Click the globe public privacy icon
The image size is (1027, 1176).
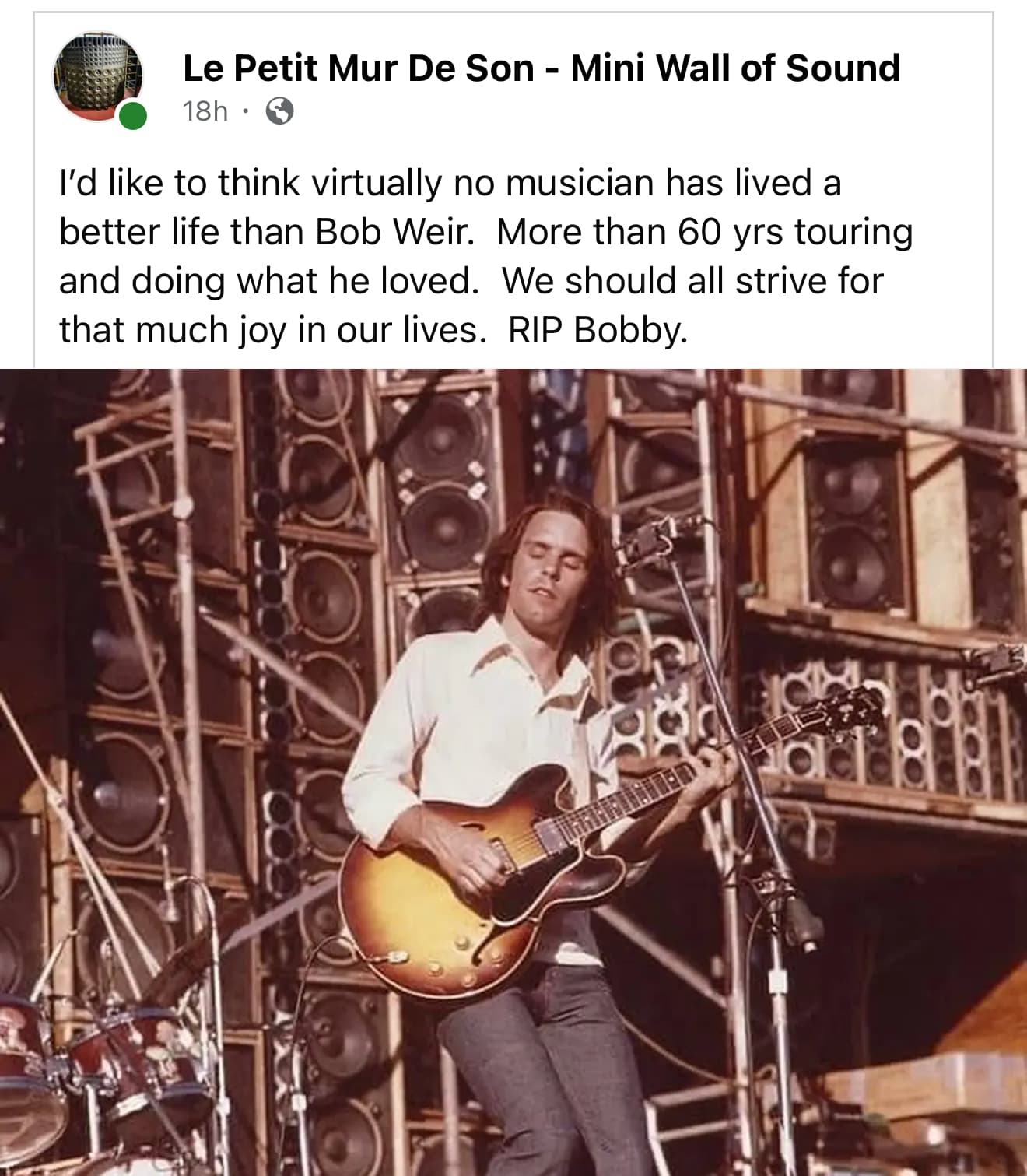click(279, 111)
